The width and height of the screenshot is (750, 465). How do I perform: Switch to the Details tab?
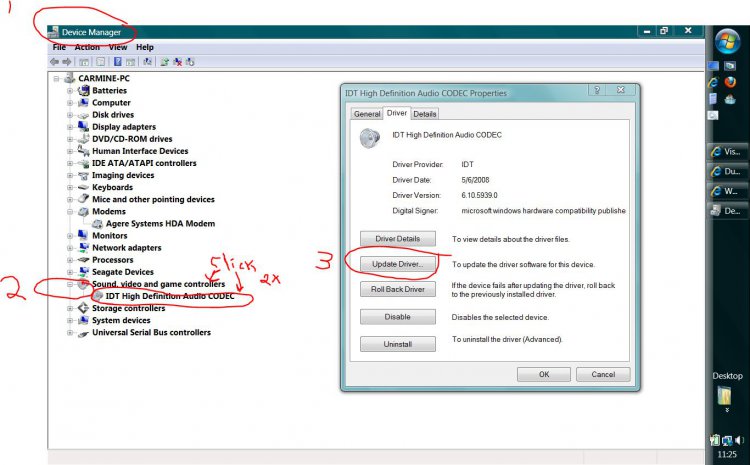click(x=425, y=114)
